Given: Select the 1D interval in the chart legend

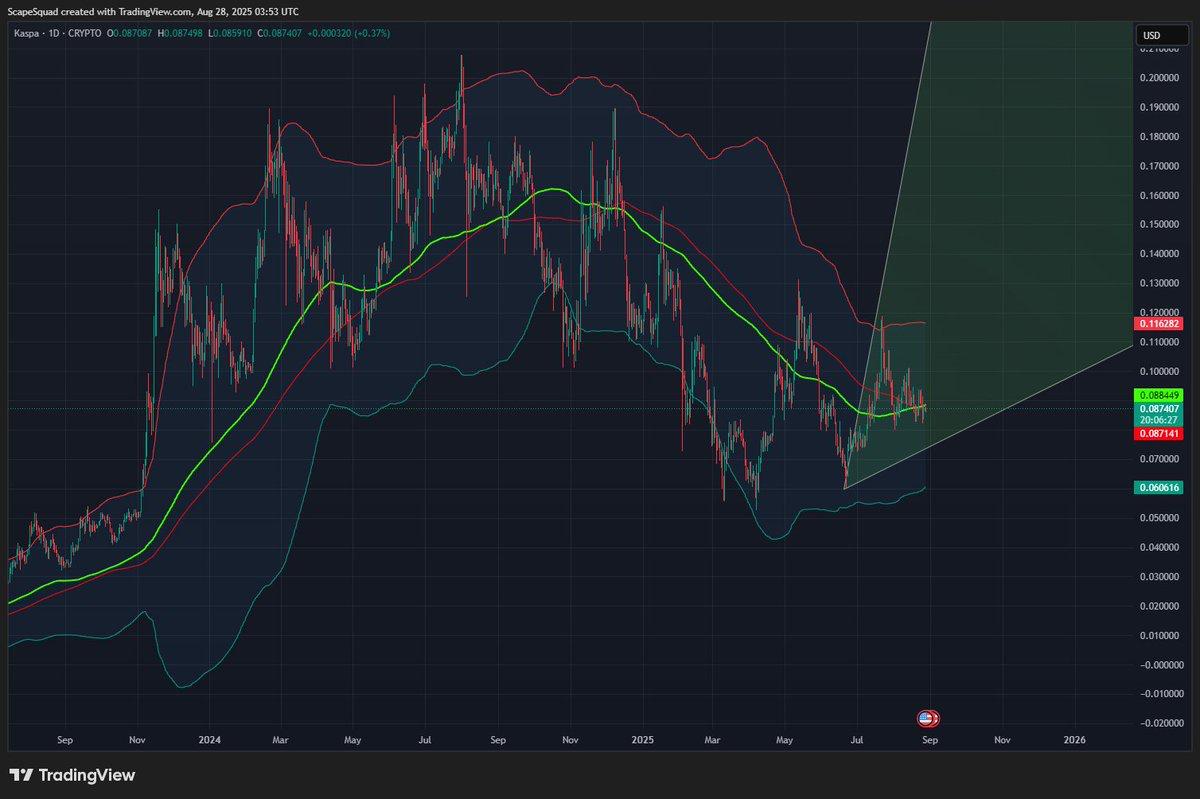Looking at the screenshot, I should [x=53, y=33].
